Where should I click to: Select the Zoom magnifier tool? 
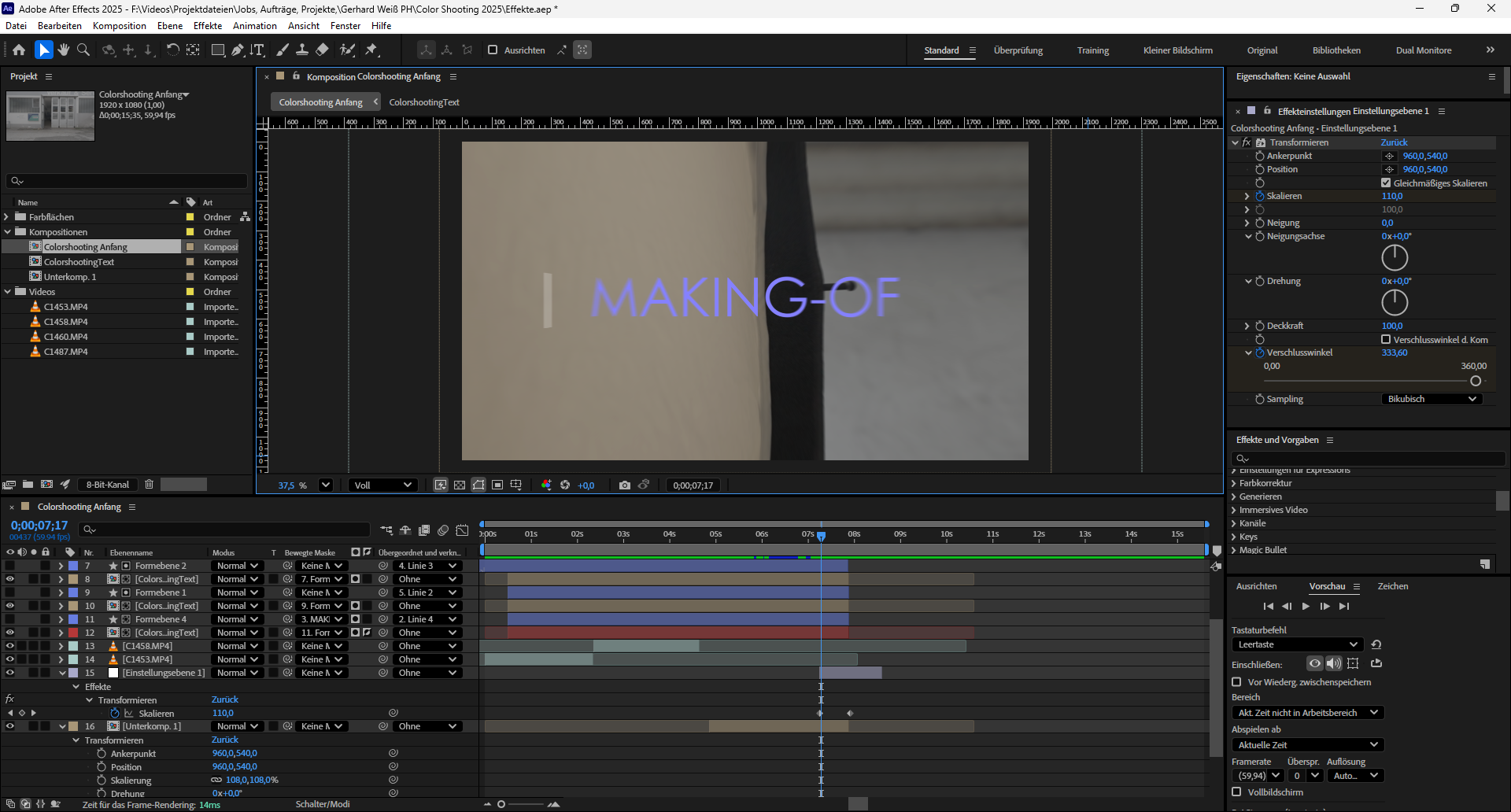pos(83,50)
